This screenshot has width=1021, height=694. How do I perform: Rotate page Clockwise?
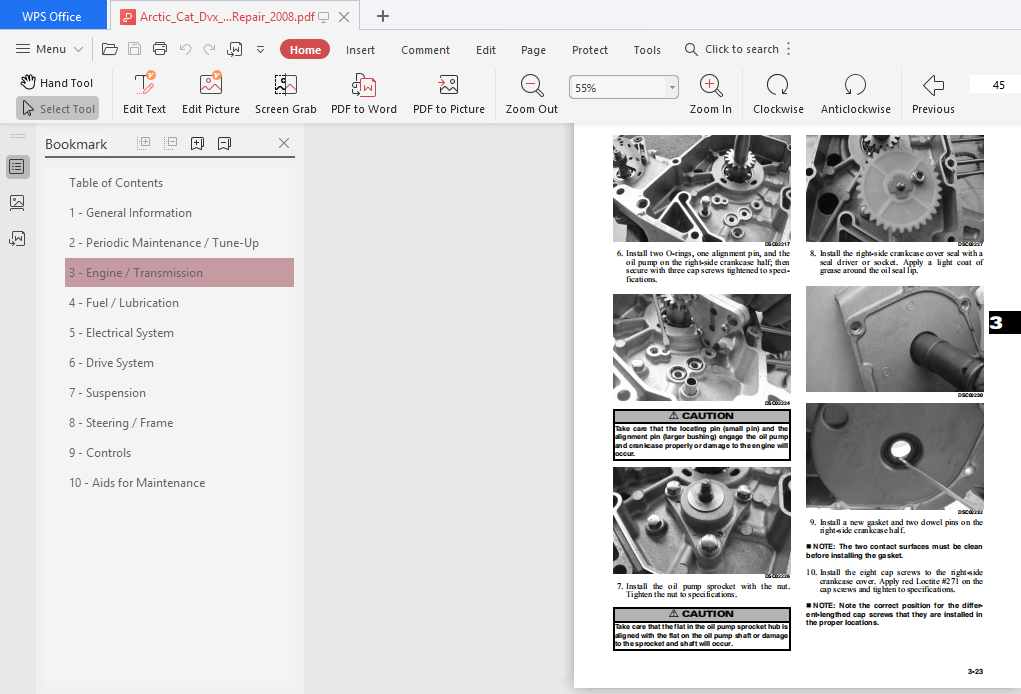coord(778,93)
